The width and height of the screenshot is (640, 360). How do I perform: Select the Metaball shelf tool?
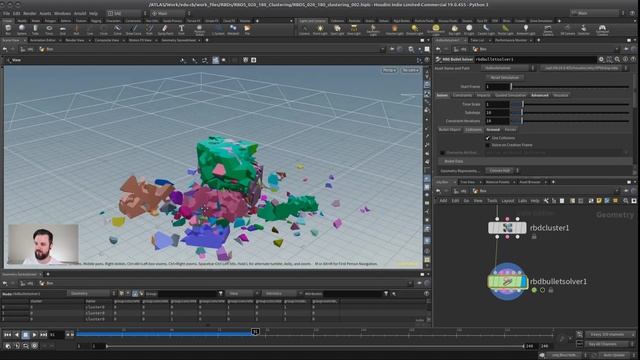click(x=233, y=29)
